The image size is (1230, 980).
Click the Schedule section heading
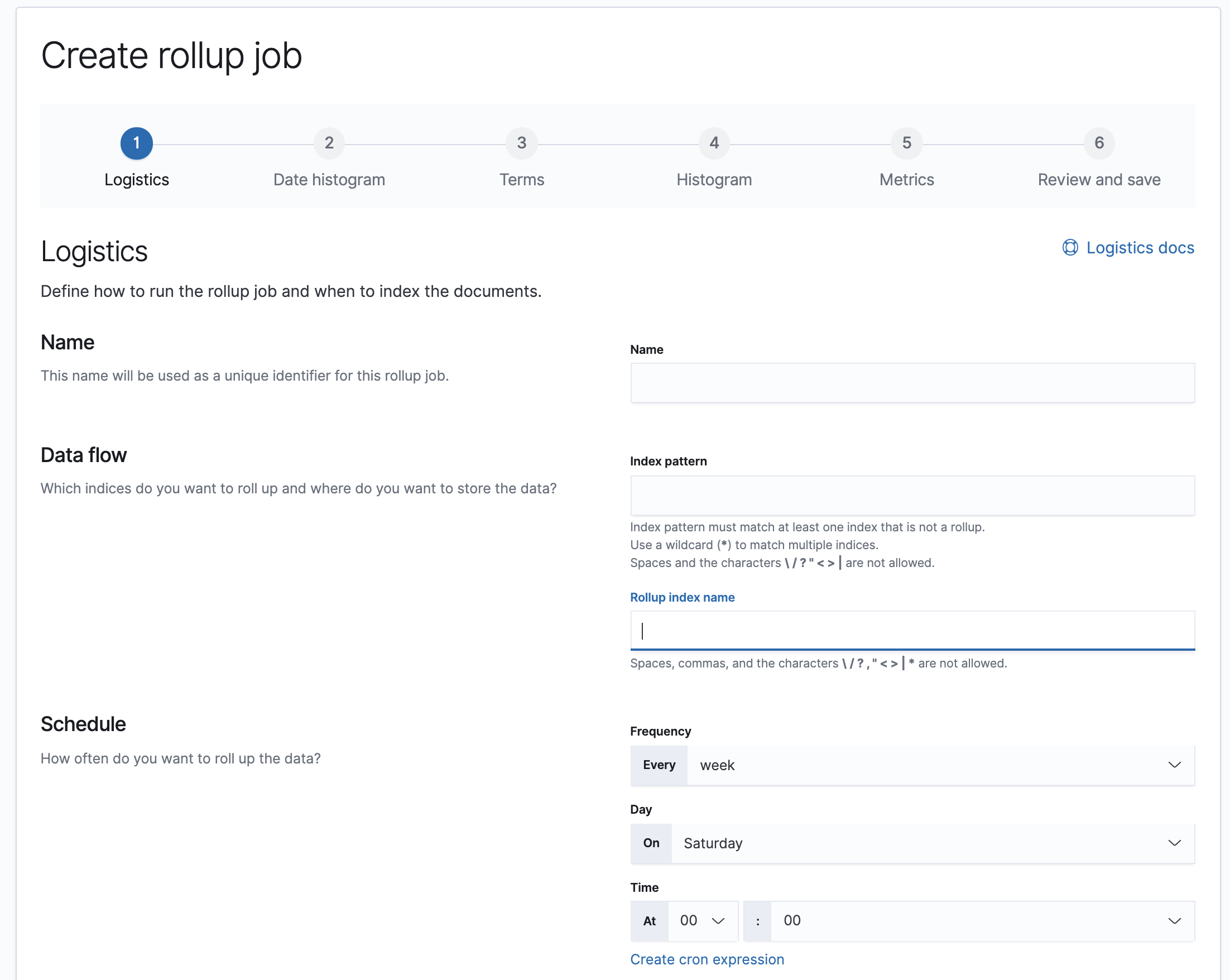[83, 724]
